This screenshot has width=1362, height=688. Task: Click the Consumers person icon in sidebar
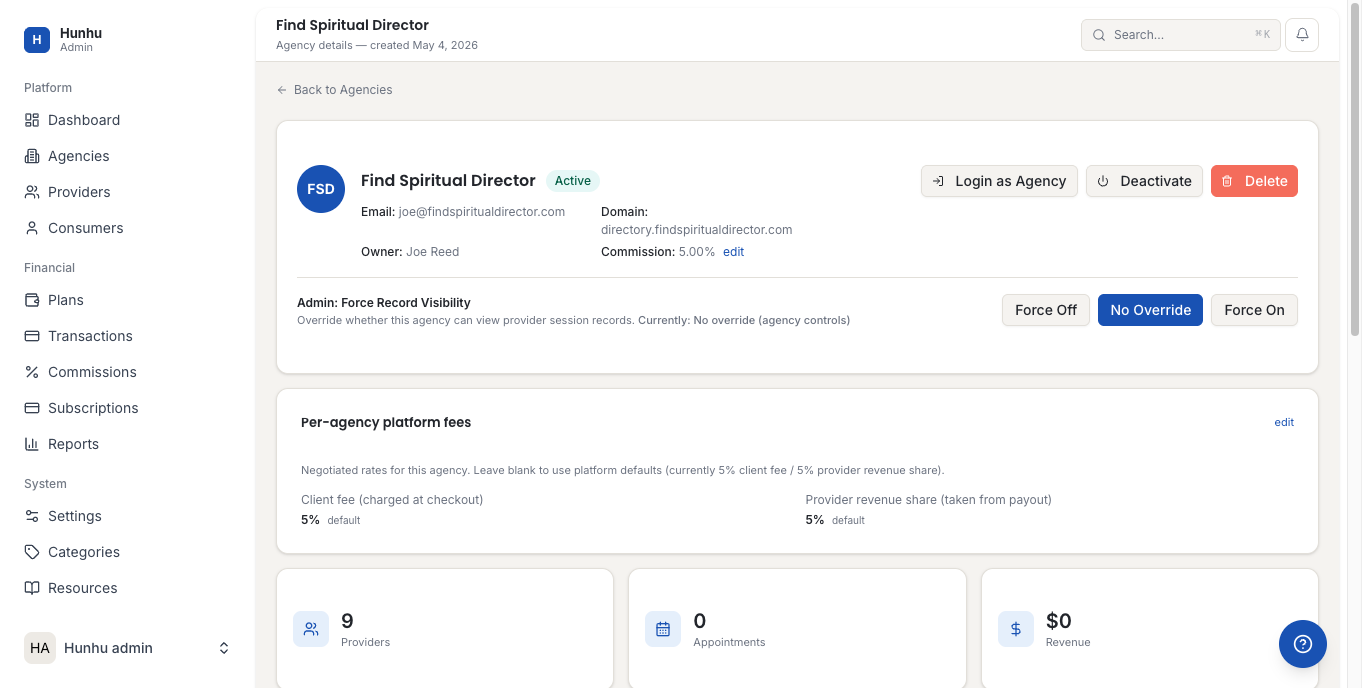[32, 228]
